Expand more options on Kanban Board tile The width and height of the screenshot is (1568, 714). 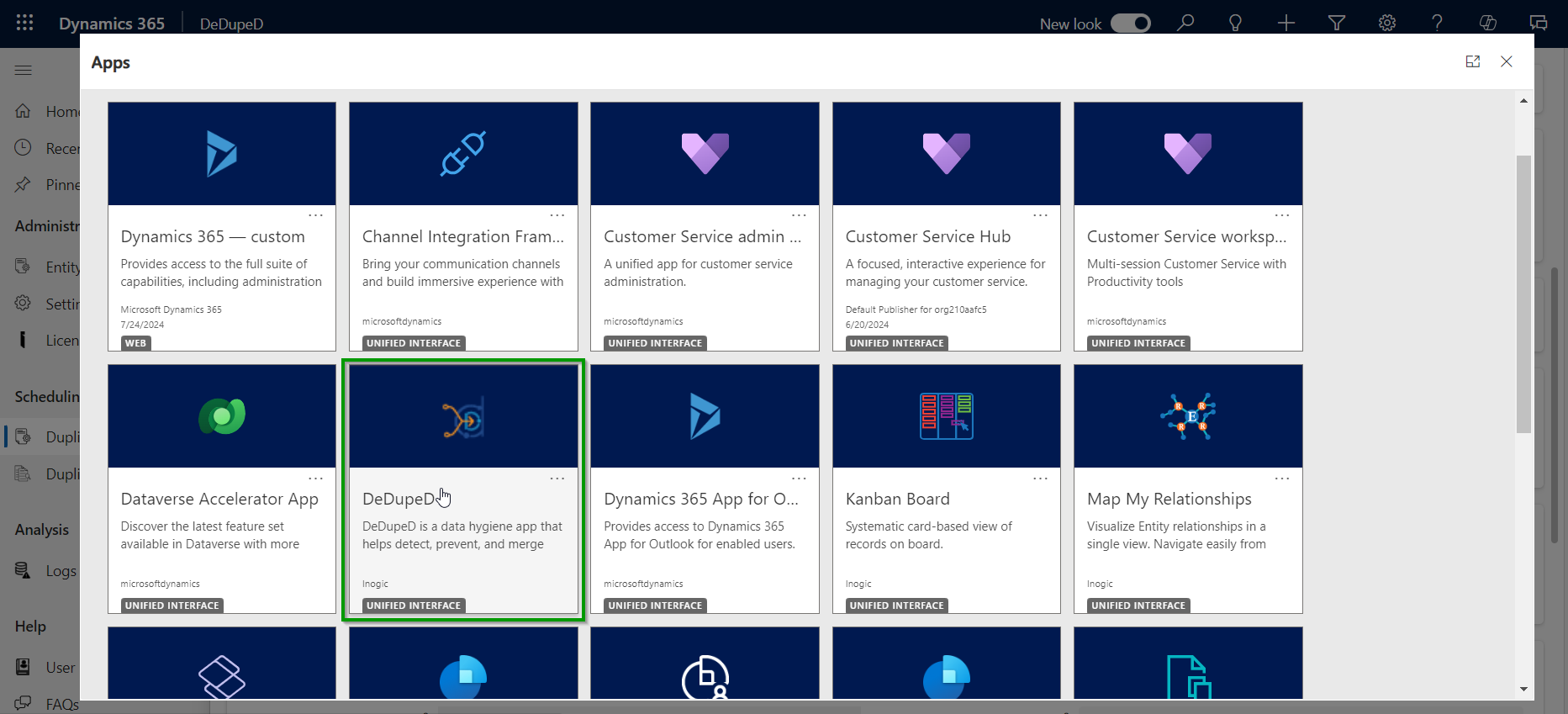click(1040, 478)
